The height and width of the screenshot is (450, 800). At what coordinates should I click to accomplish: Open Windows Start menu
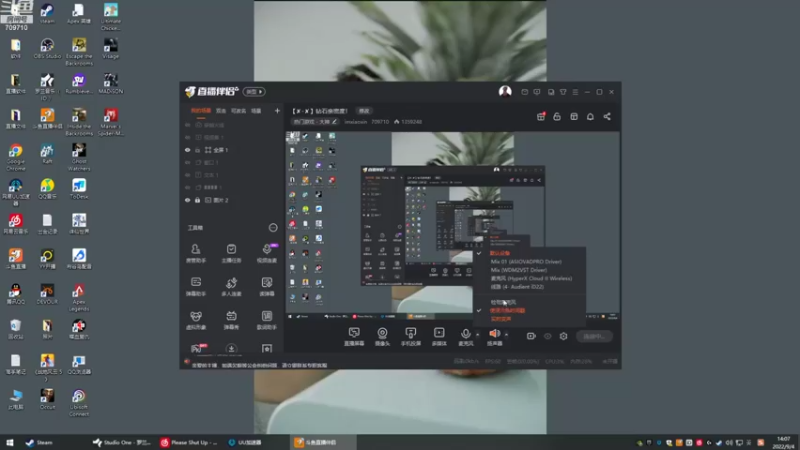[x=10, y=442]
